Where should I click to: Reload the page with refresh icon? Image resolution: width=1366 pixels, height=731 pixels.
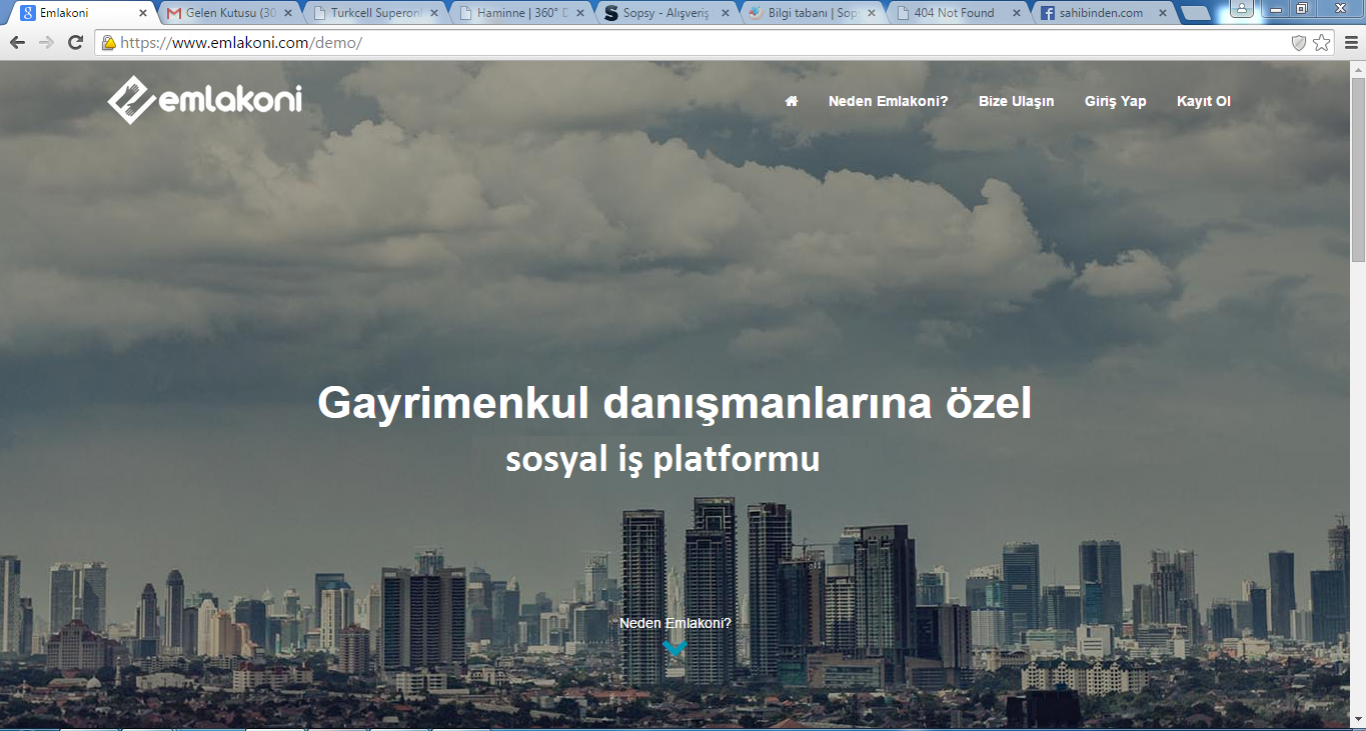pos(75,43)
